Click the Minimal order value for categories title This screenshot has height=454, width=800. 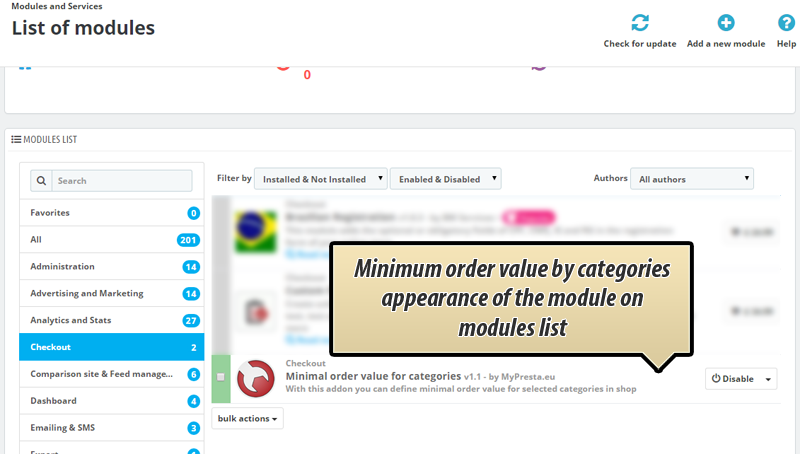tap(373, 376)
